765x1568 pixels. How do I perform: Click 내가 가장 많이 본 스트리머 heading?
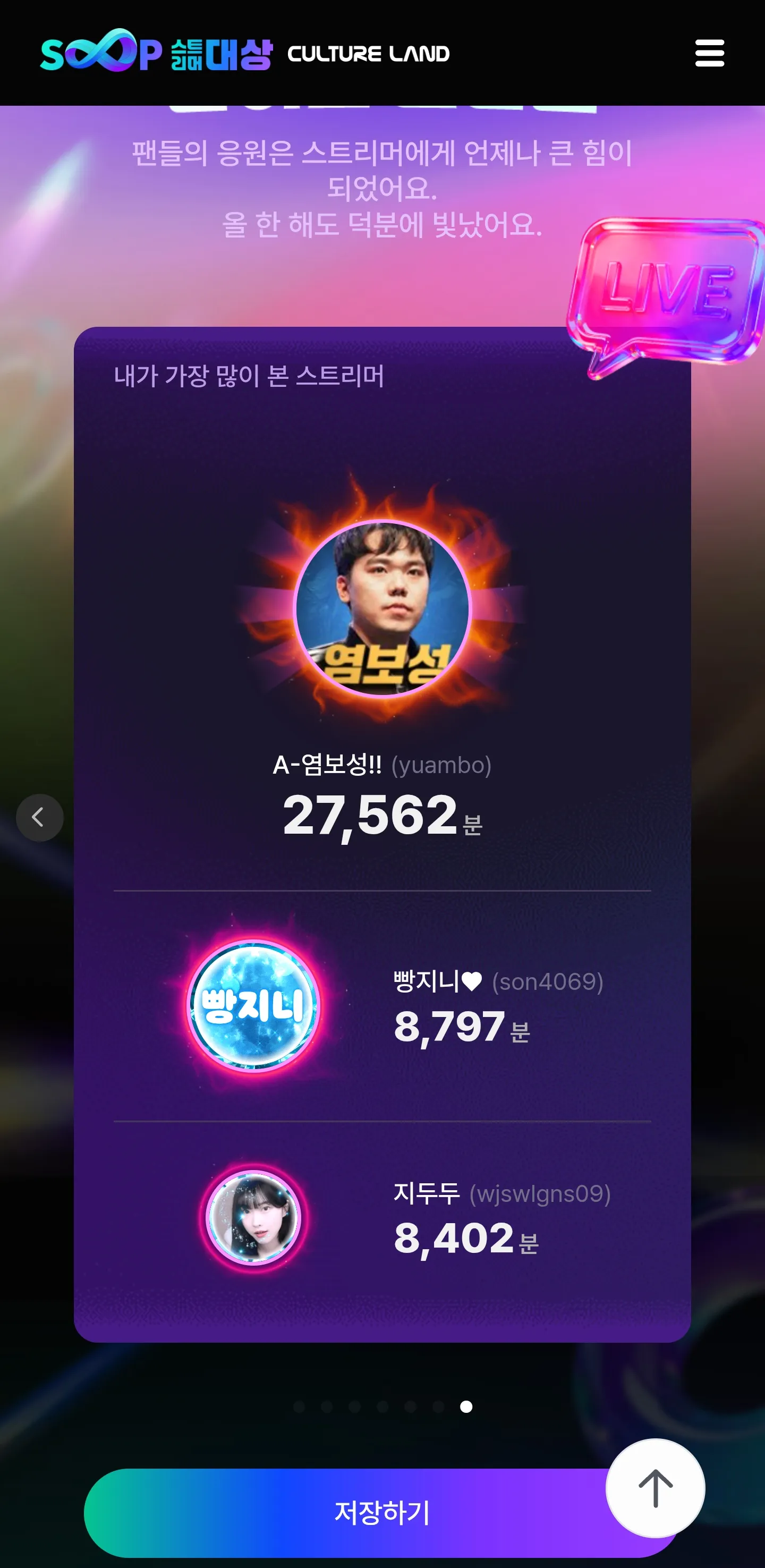tap(249, 376)
